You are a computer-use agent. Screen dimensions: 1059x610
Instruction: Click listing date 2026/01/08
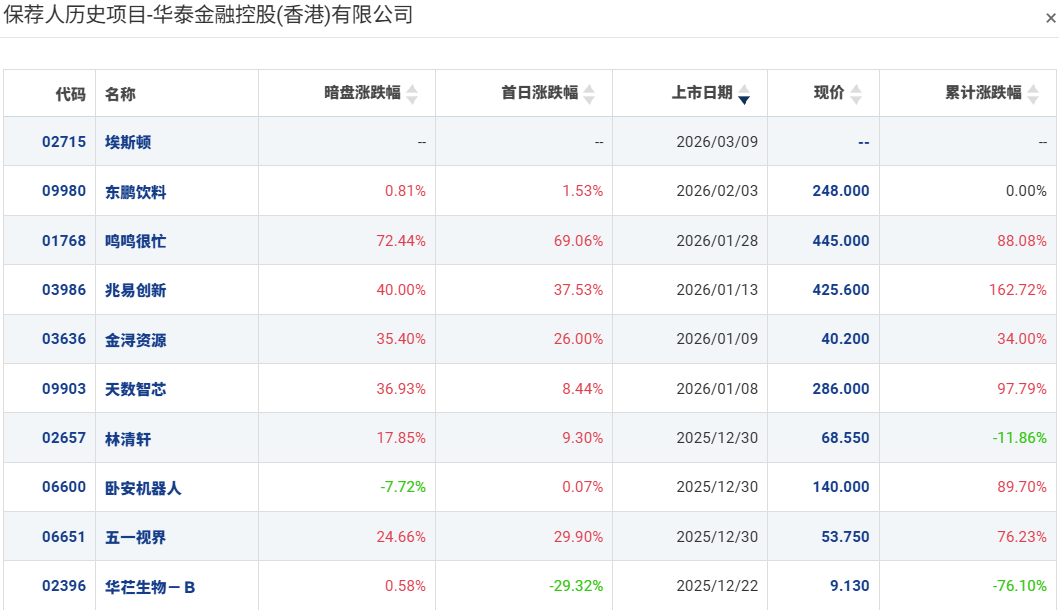717,389
